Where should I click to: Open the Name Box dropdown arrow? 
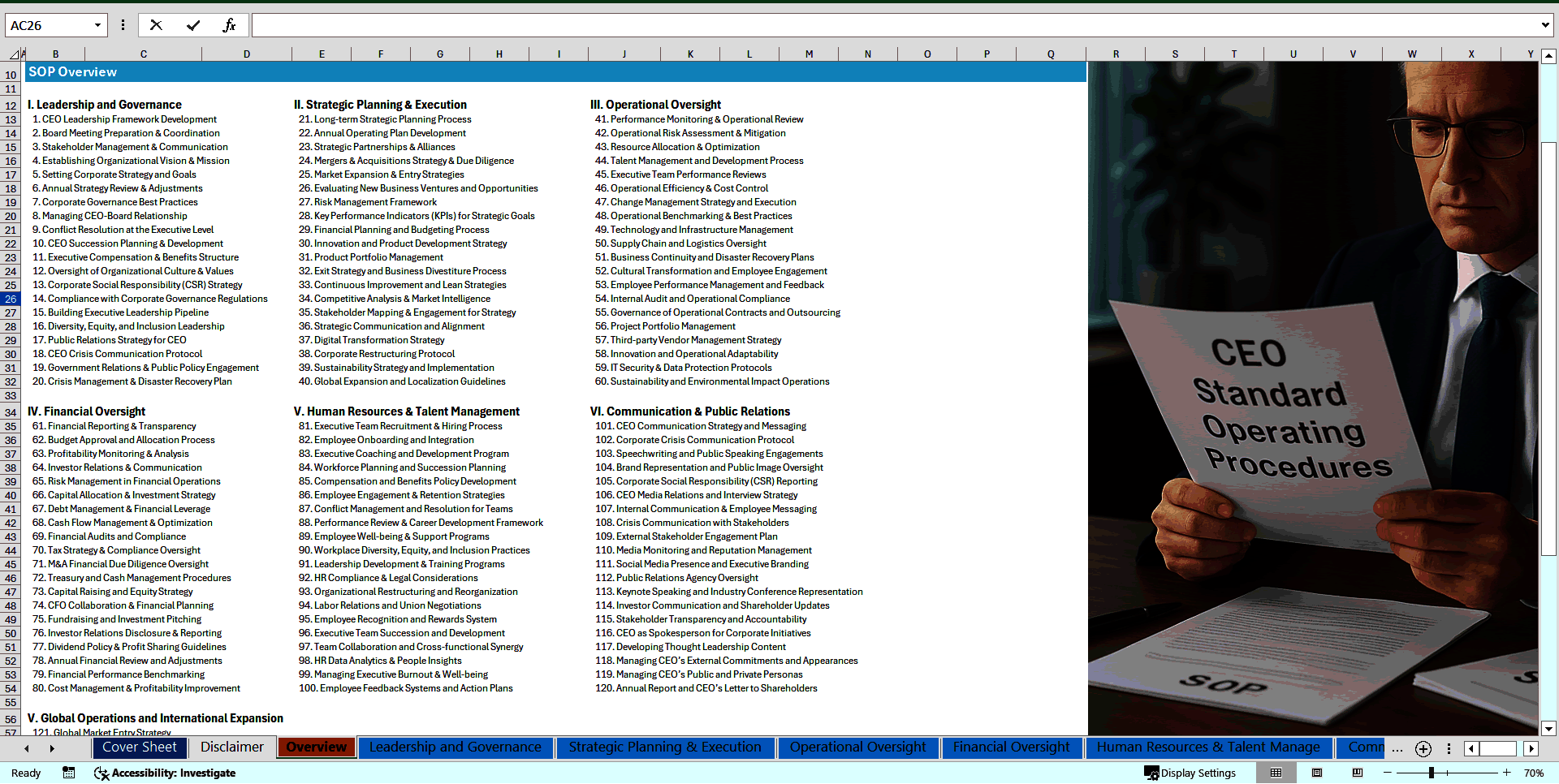[97, 25]
